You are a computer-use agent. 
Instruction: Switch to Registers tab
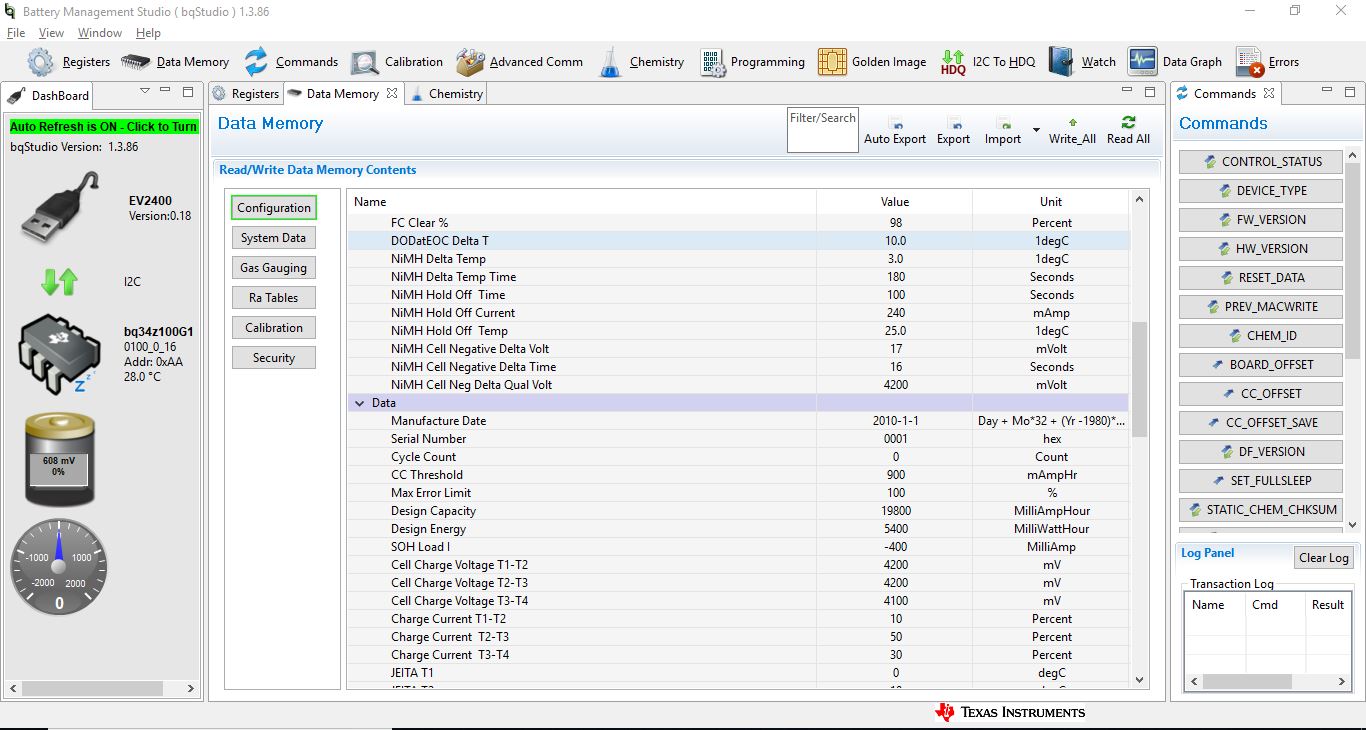click(x=246, y=94)
